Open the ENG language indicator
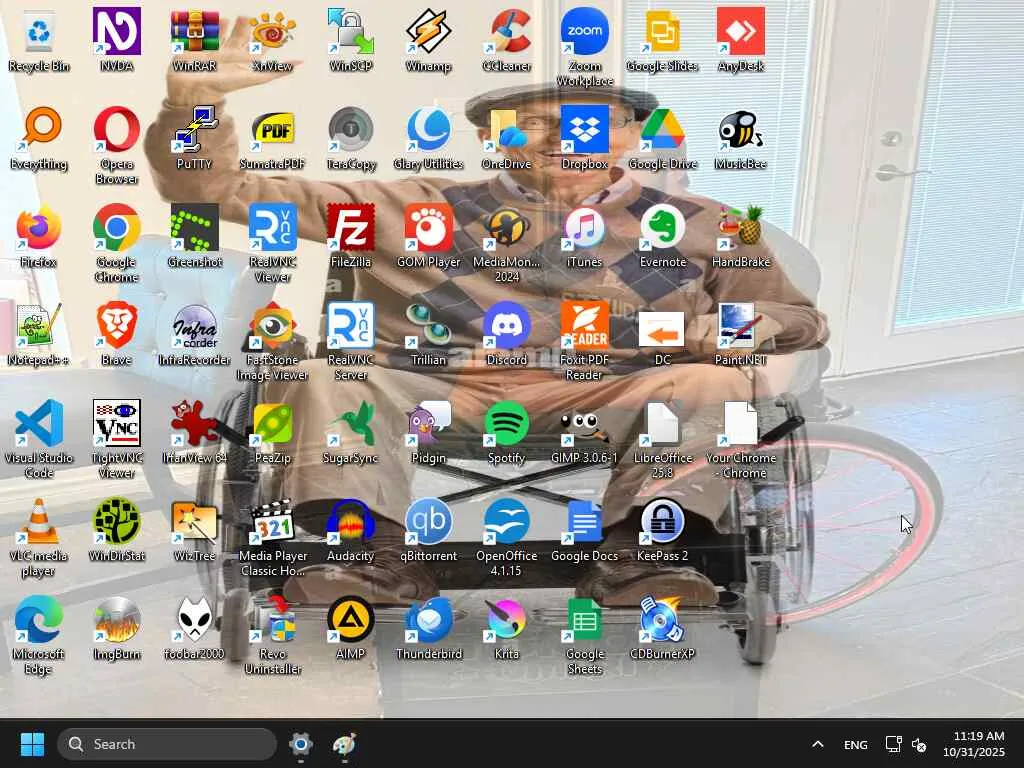Viewport: 1024px width, 768px height. (856, 744)
